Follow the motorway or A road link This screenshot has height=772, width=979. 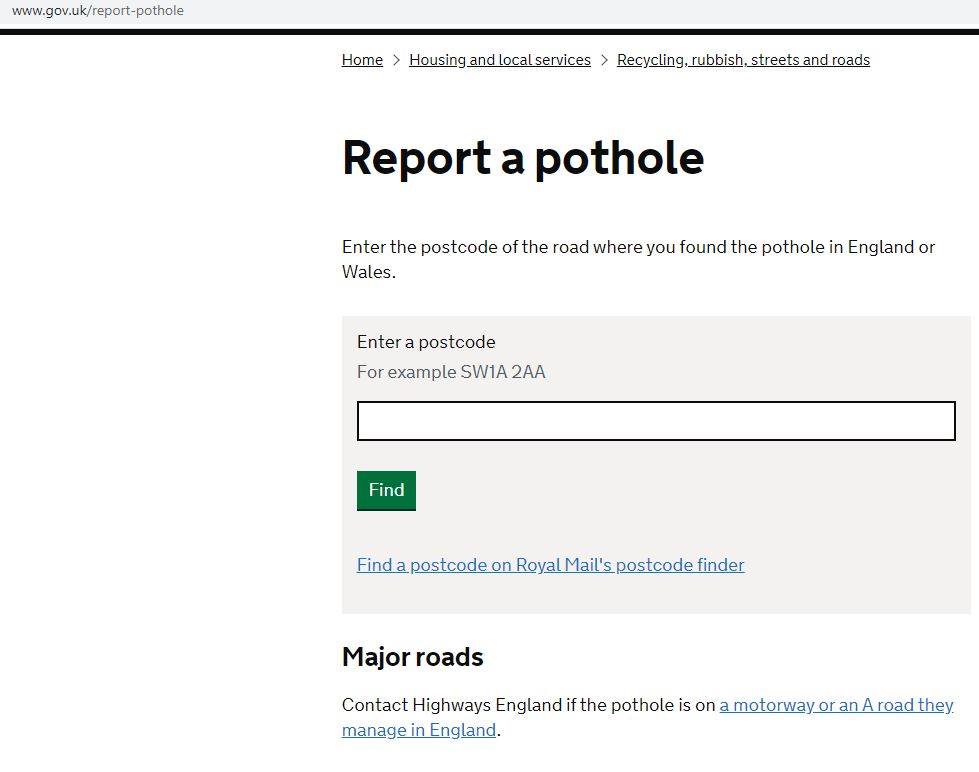[836, 705]
